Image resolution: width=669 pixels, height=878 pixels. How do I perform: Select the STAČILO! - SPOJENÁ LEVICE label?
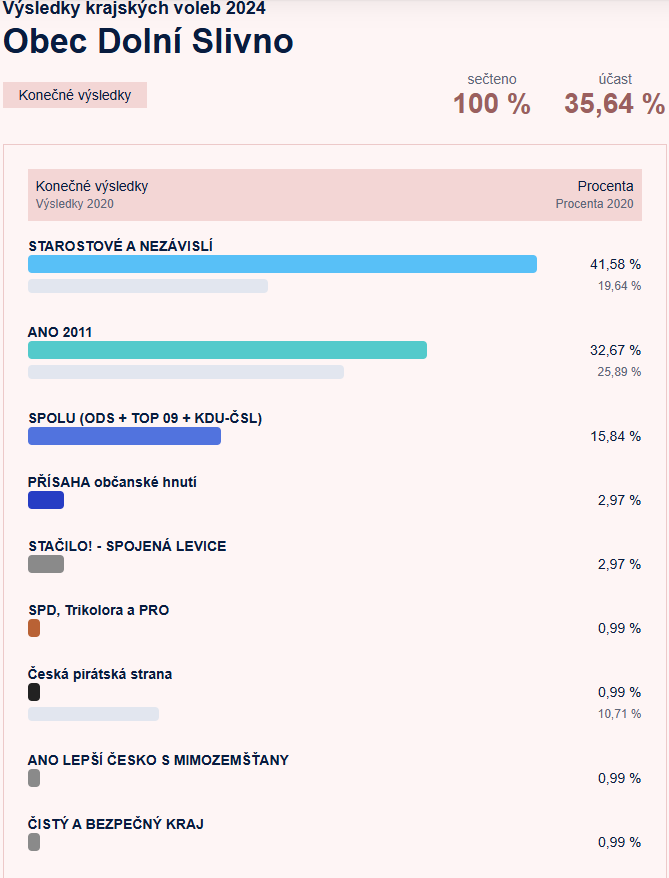point(127,546)
